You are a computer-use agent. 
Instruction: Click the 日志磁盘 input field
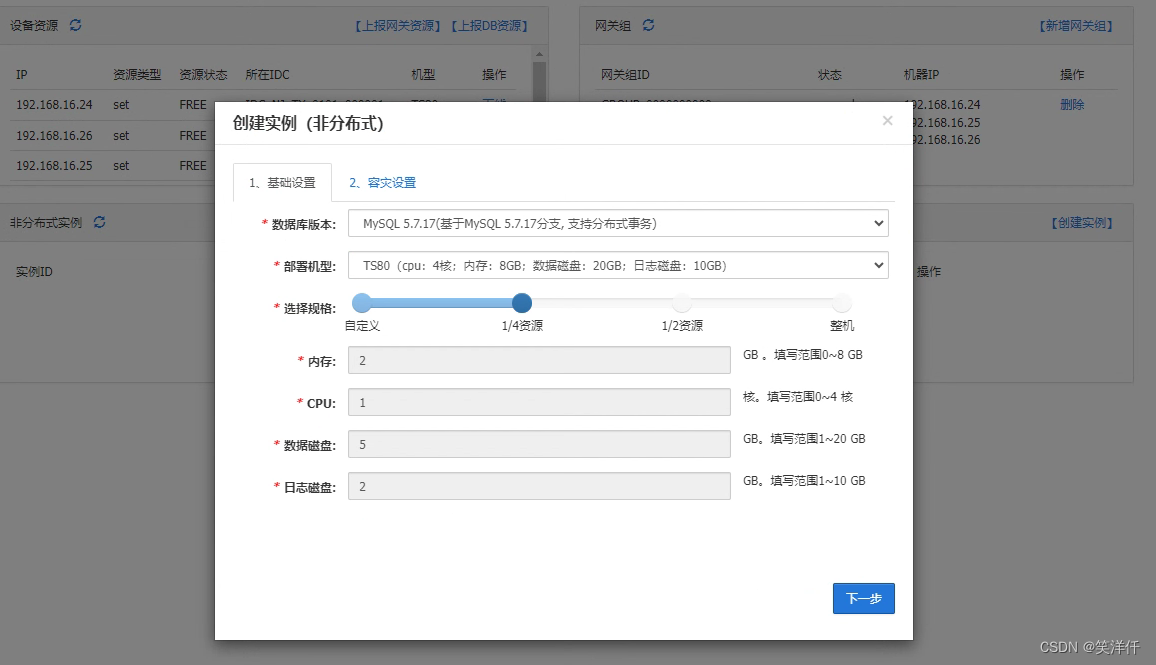(539, 487)
